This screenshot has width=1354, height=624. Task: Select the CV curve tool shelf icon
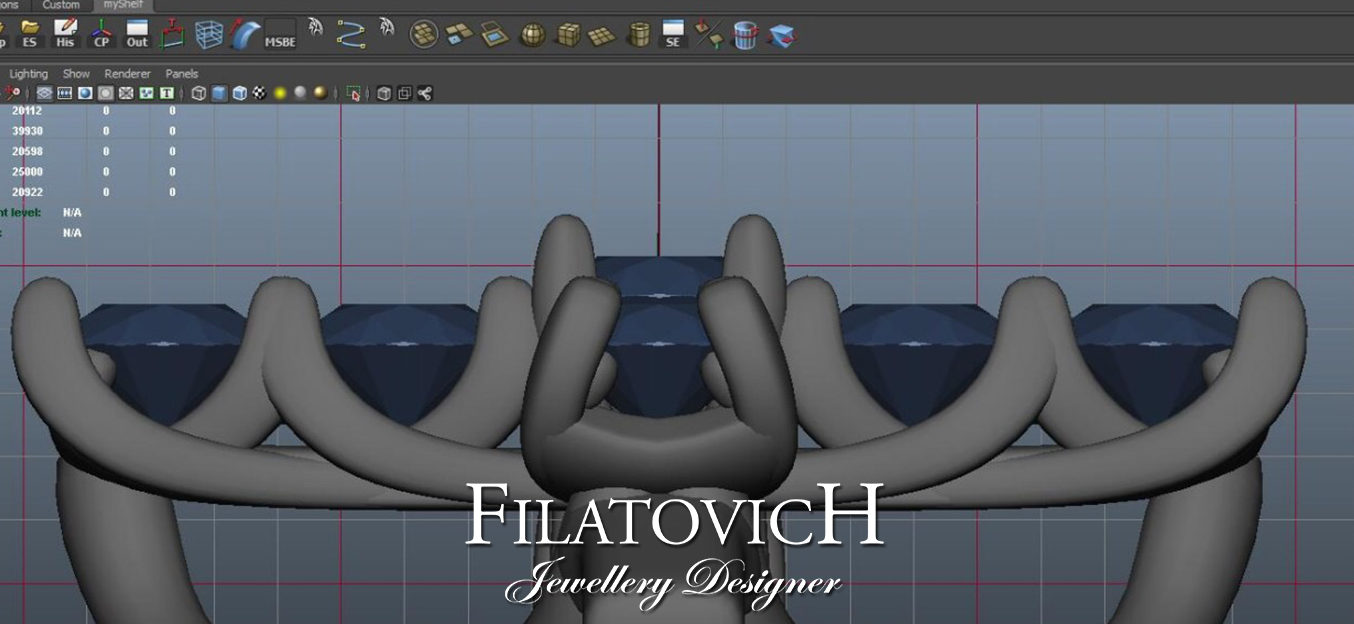point(351,34)
